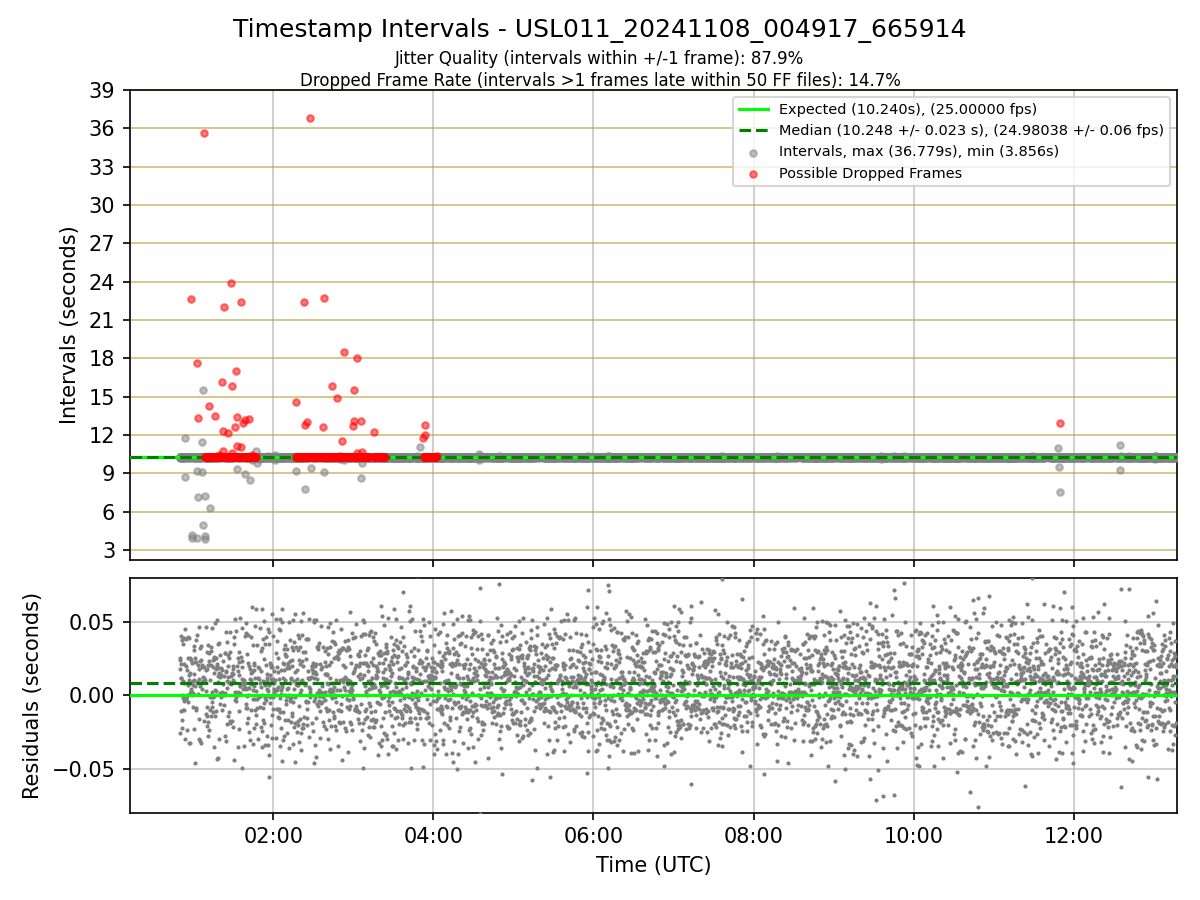Select the 'Expected (10.240s), (25.00000 fps)' legend entry
The image size is (1200, 900).
pyautogui.click(x=908, y=109)
